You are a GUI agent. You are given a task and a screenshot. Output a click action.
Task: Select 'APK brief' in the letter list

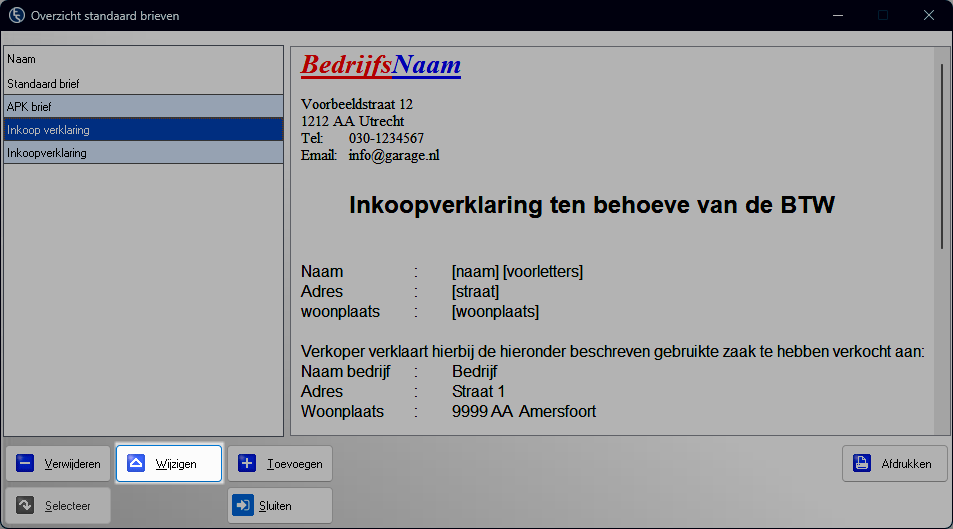tap(143, 106)
